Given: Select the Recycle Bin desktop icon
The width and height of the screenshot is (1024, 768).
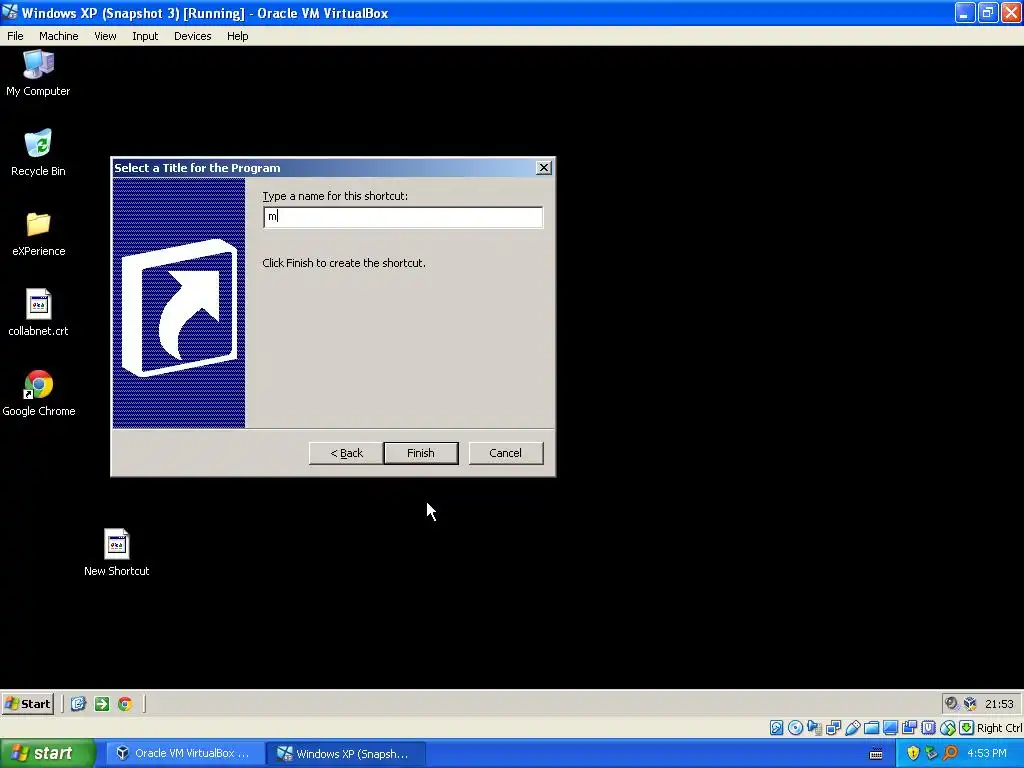Looking at the screenshot, I should click(38, 153).
